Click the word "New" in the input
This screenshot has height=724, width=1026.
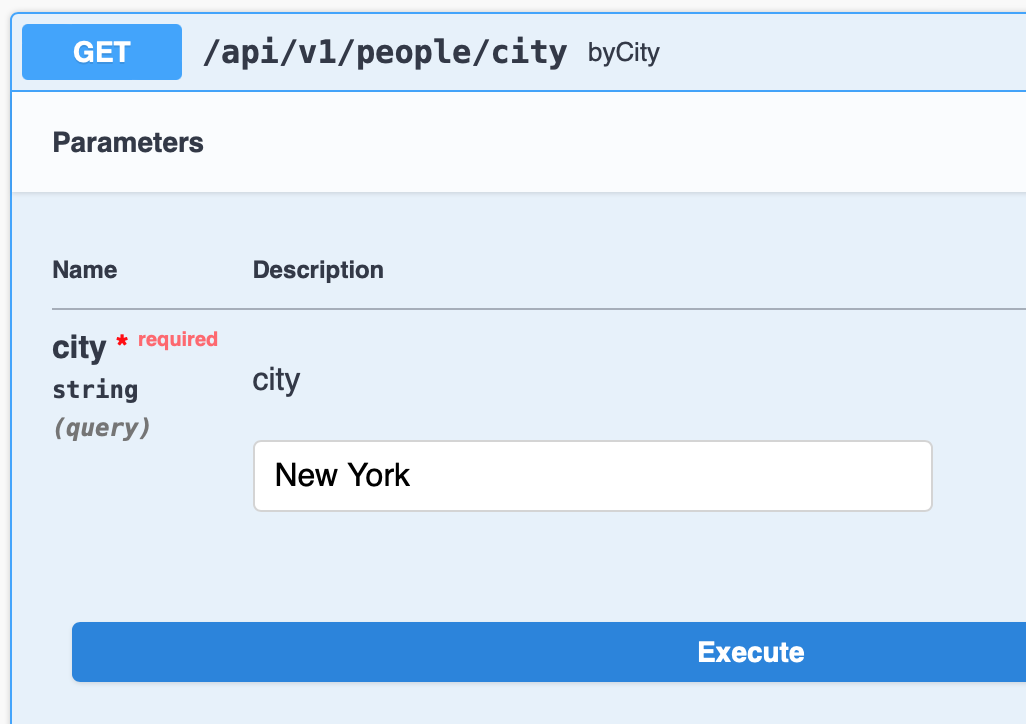(305, 475)
